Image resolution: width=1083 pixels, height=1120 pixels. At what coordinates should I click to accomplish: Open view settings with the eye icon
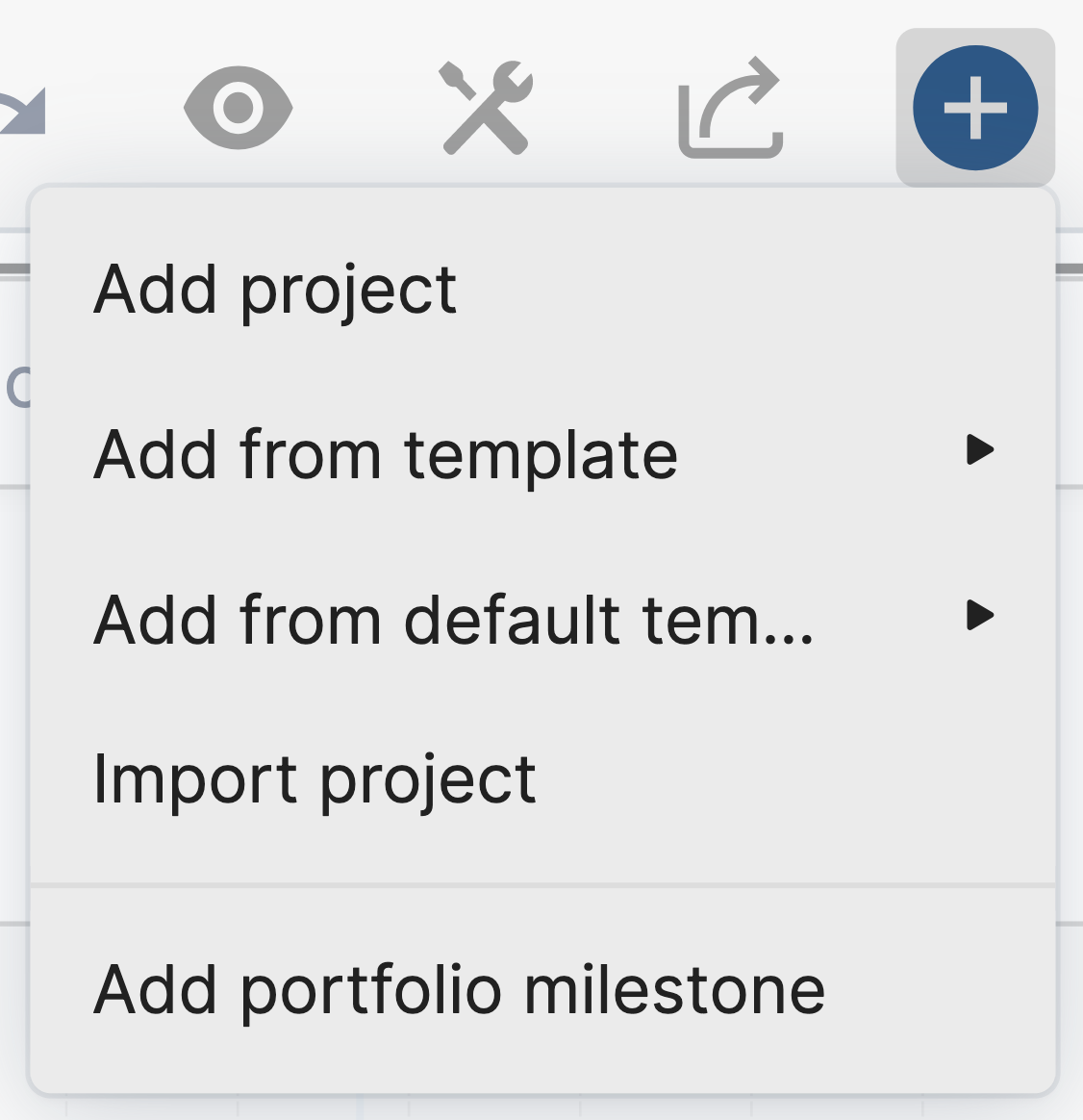[238, 108]
